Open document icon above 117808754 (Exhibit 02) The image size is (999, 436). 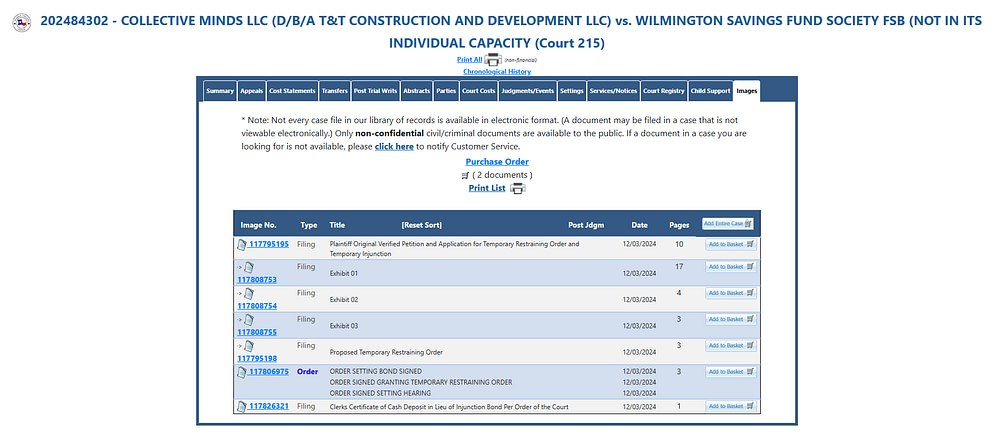click(x=248, y=294)
